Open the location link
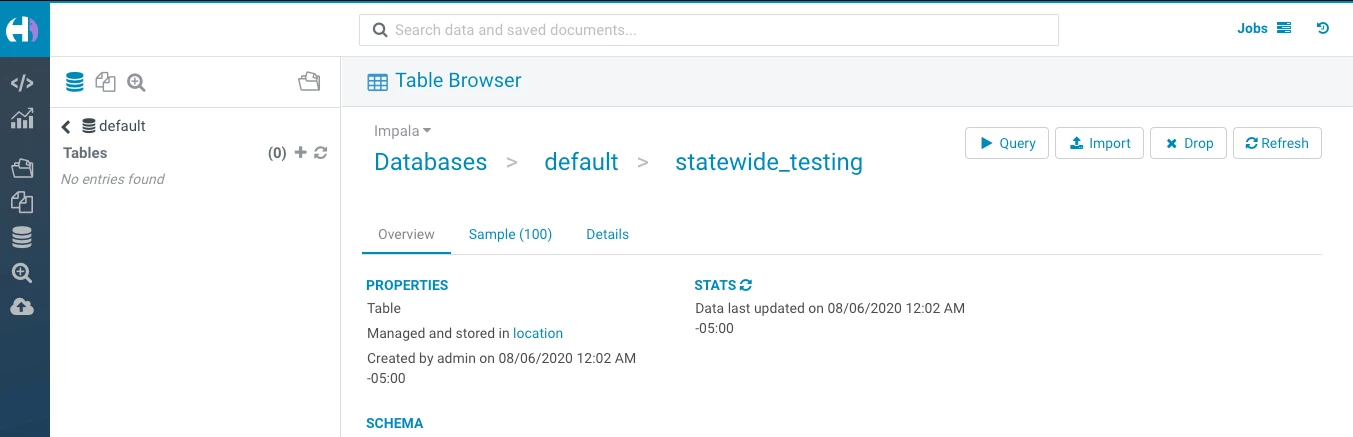Viewport: 1353px width, 437px height. (538, 333)
